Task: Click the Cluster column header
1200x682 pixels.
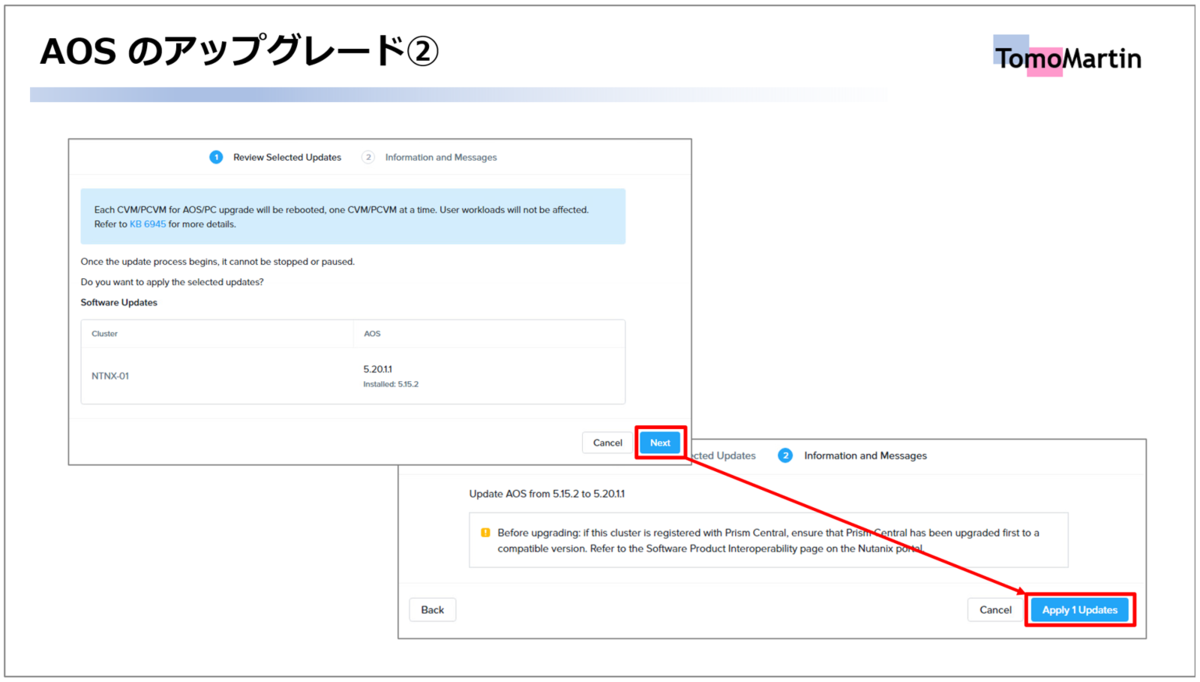Action: [105, 334]
